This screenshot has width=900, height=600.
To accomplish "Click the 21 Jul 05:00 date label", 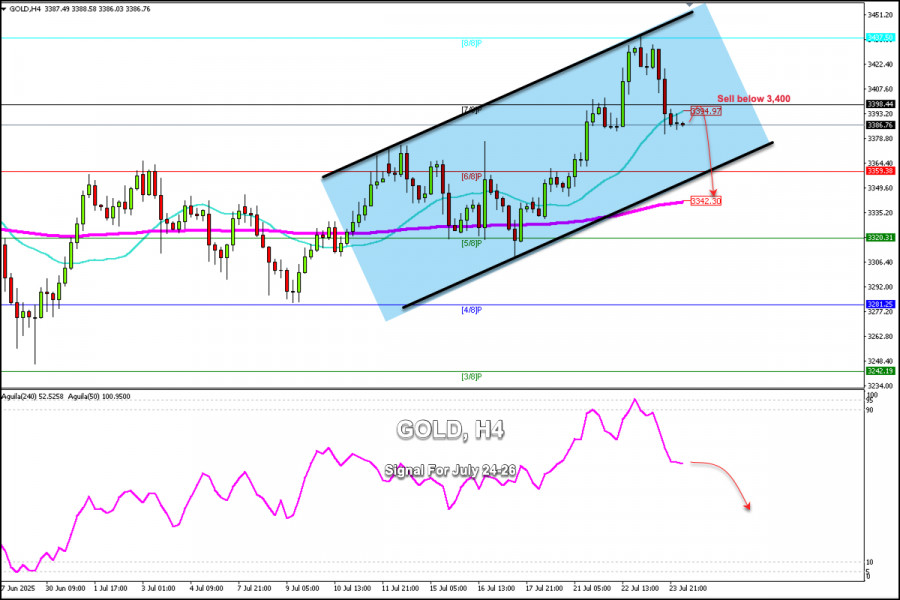I will pyautogui.click(x=592, y=589).
